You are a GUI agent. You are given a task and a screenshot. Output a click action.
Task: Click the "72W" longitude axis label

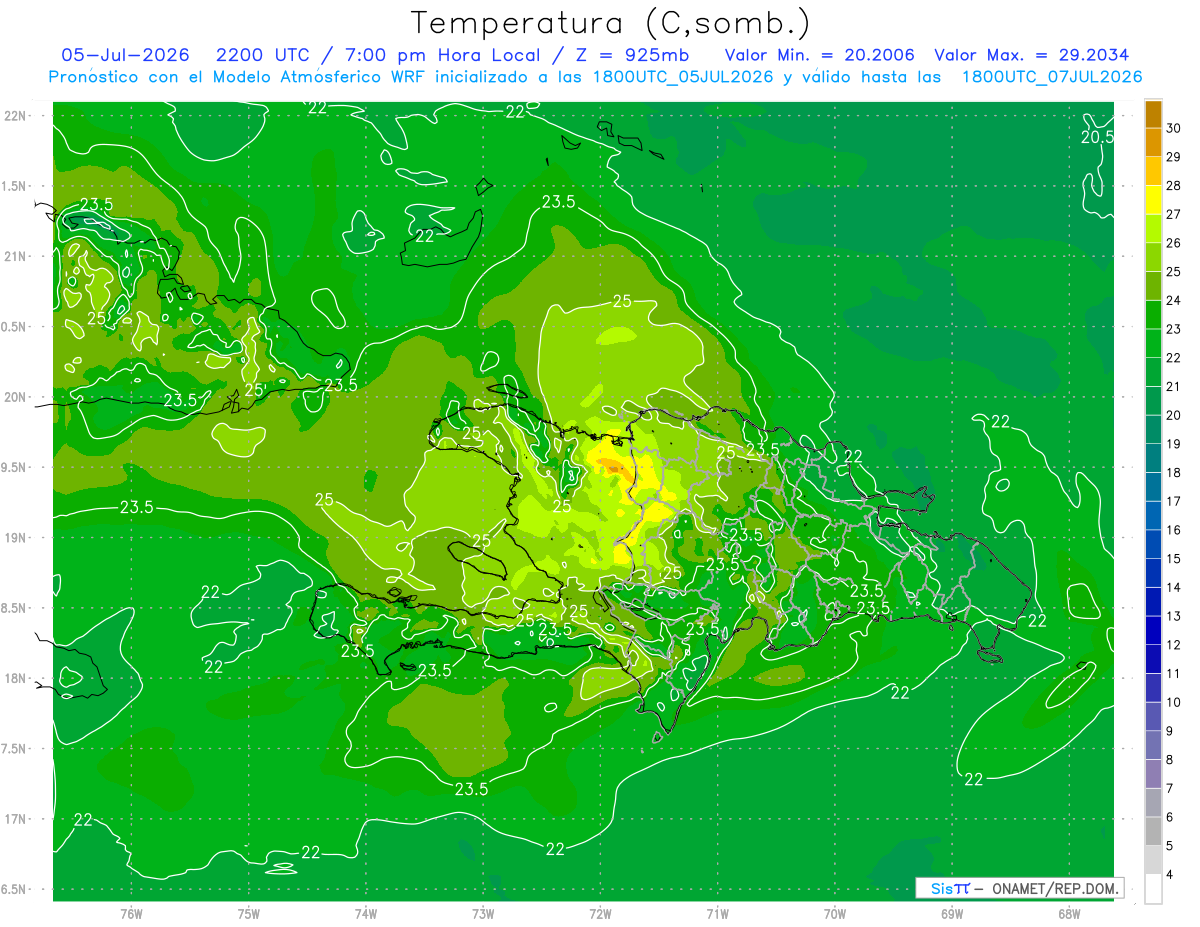pyautogui.click(x=600, y=914)
